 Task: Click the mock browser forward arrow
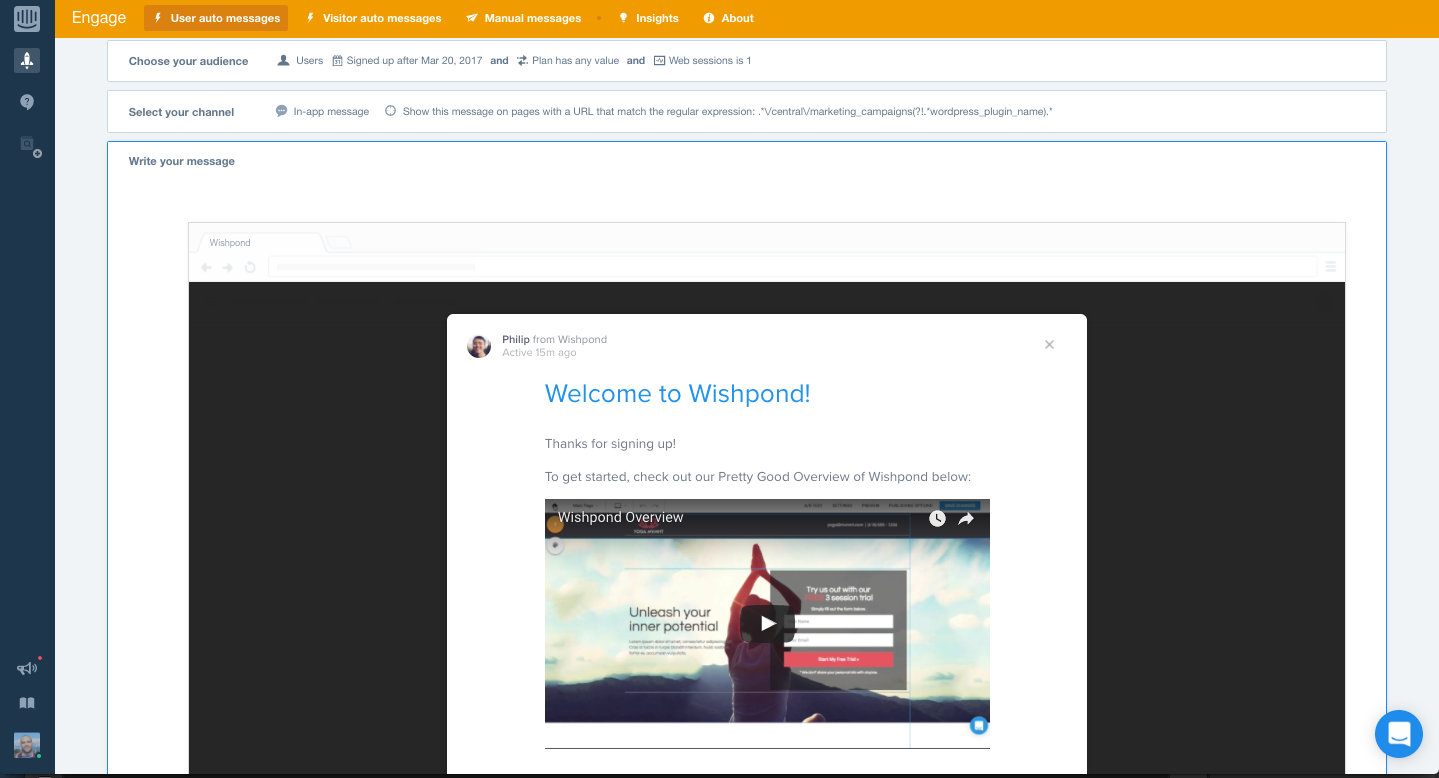[x=228, y=267]
